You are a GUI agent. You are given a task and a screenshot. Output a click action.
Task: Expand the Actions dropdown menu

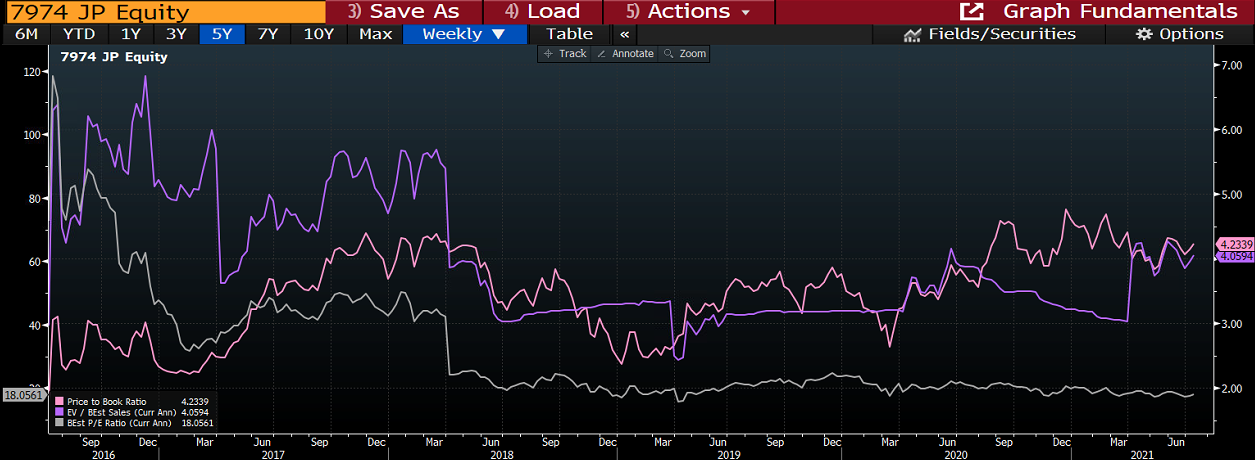click(x=688, y=12)
